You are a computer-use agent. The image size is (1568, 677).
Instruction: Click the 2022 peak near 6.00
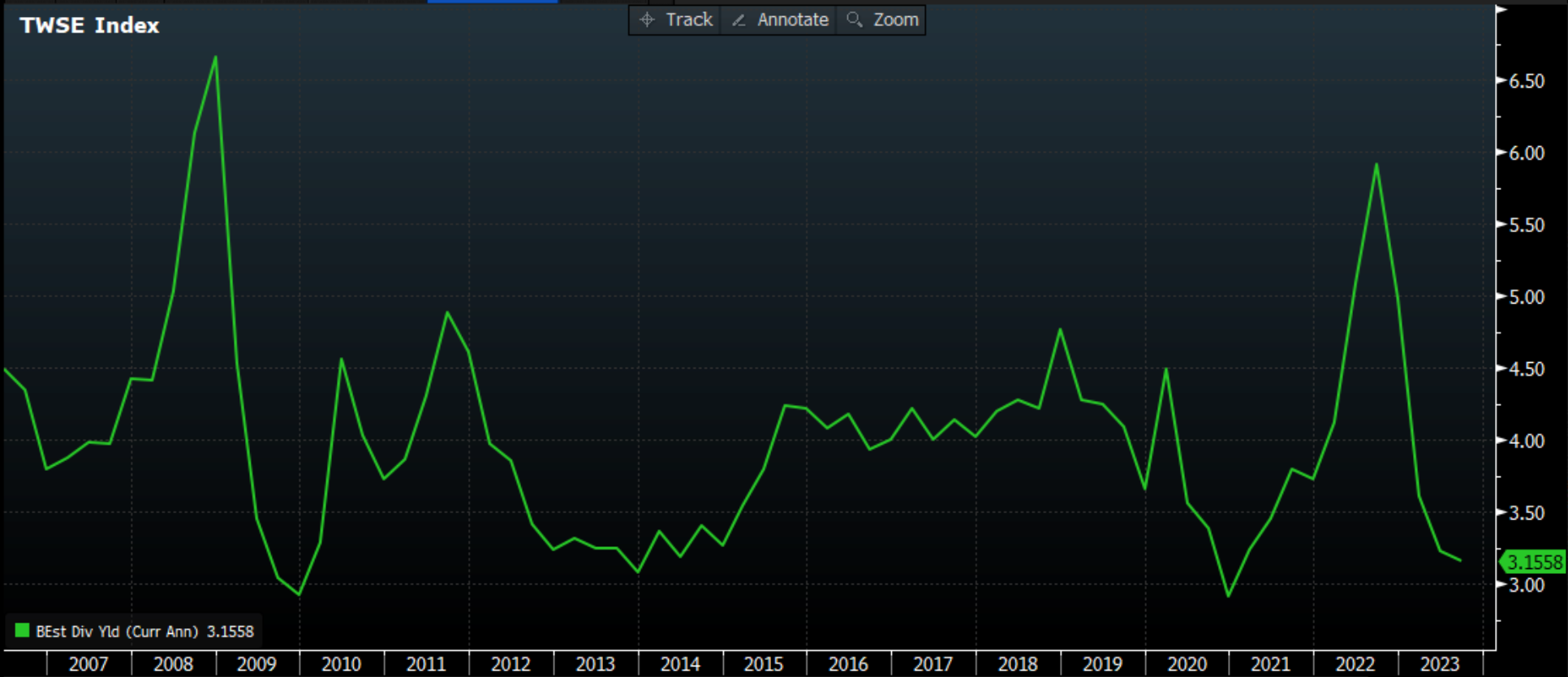click(x=1376, y=165)
